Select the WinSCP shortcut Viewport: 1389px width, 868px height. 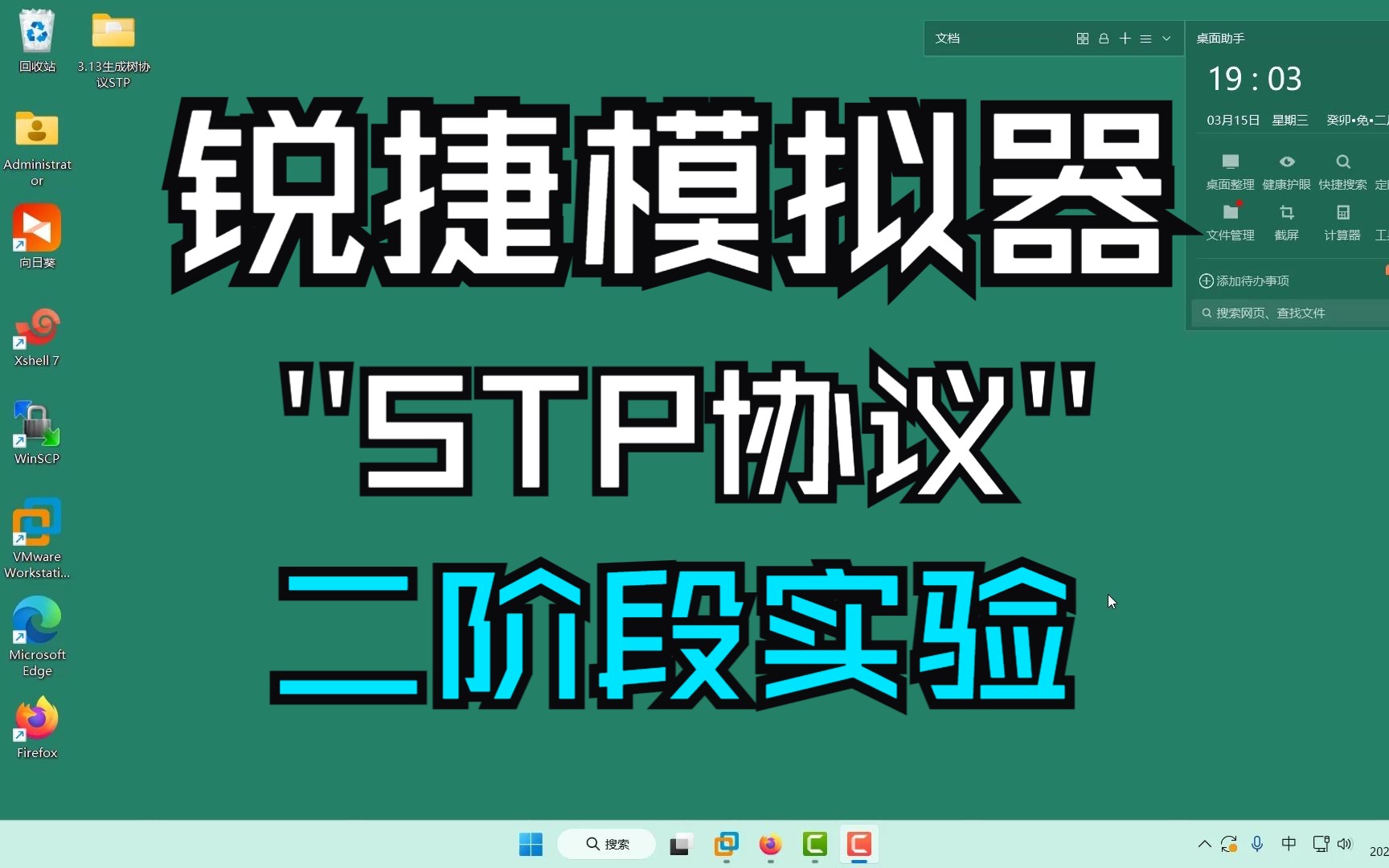coord(37,432)
